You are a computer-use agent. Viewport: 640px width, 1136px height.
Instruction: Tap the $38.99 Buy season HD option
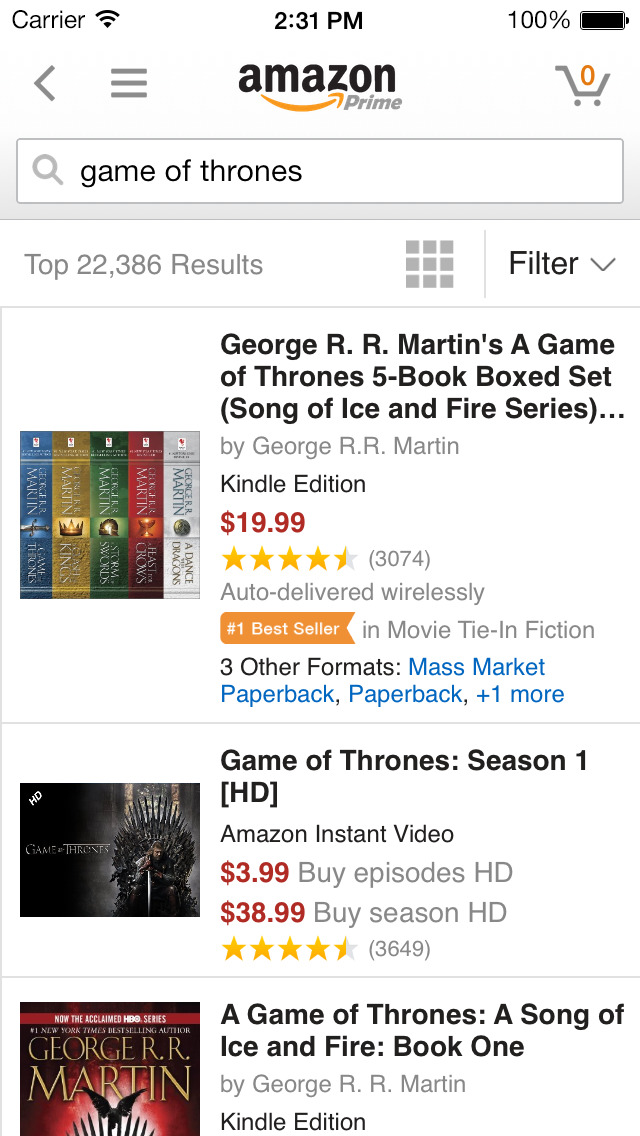[363, 912]
